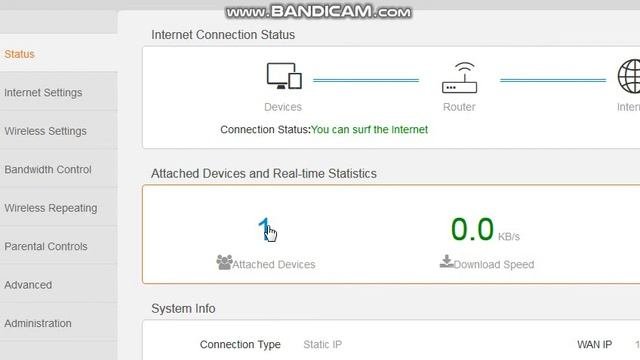Click the attached devices count number 1
Image resolution: width=640 pixels, height=360 pixels.
(264, 229)
